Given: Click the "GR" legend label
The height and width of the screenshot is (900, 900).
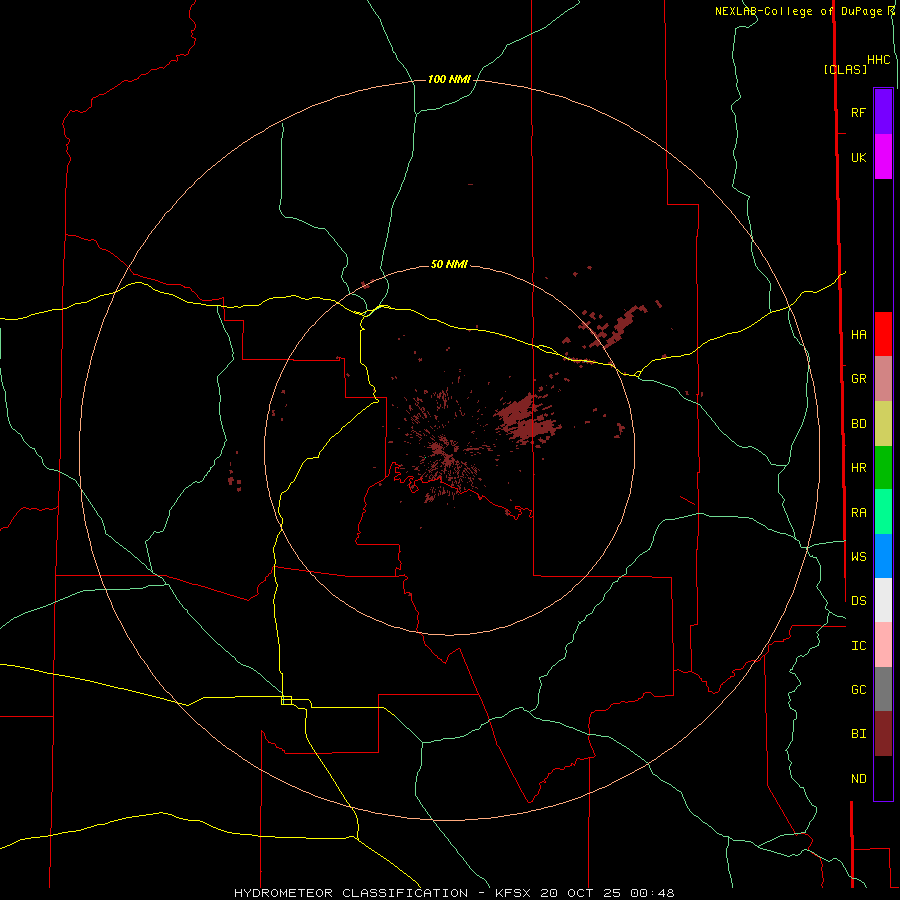Looking at the screenshot, I should pos(858,379).
